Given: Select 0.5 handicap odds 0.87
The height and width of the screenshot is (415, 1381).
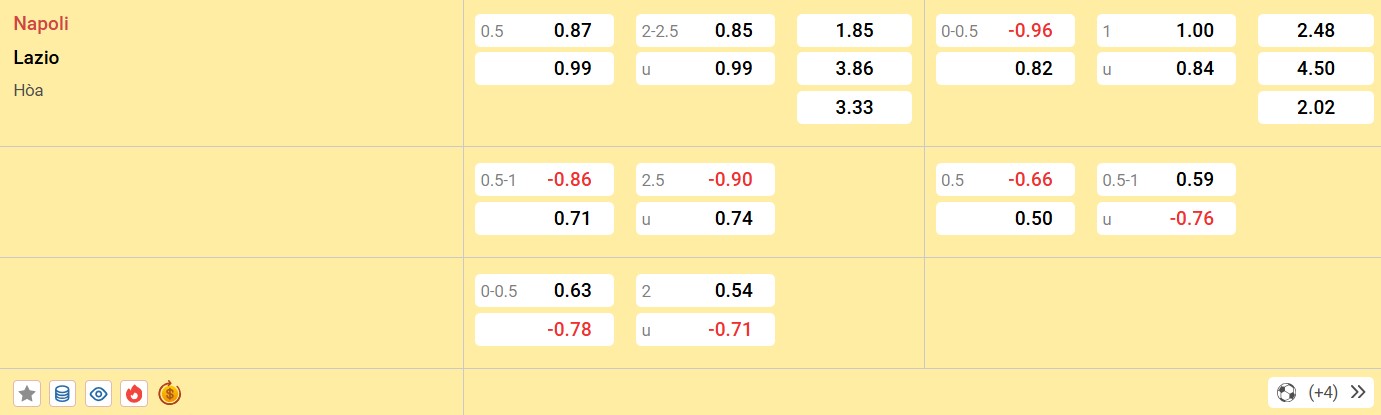Looking at the screenshot, I should click(544, 31).
